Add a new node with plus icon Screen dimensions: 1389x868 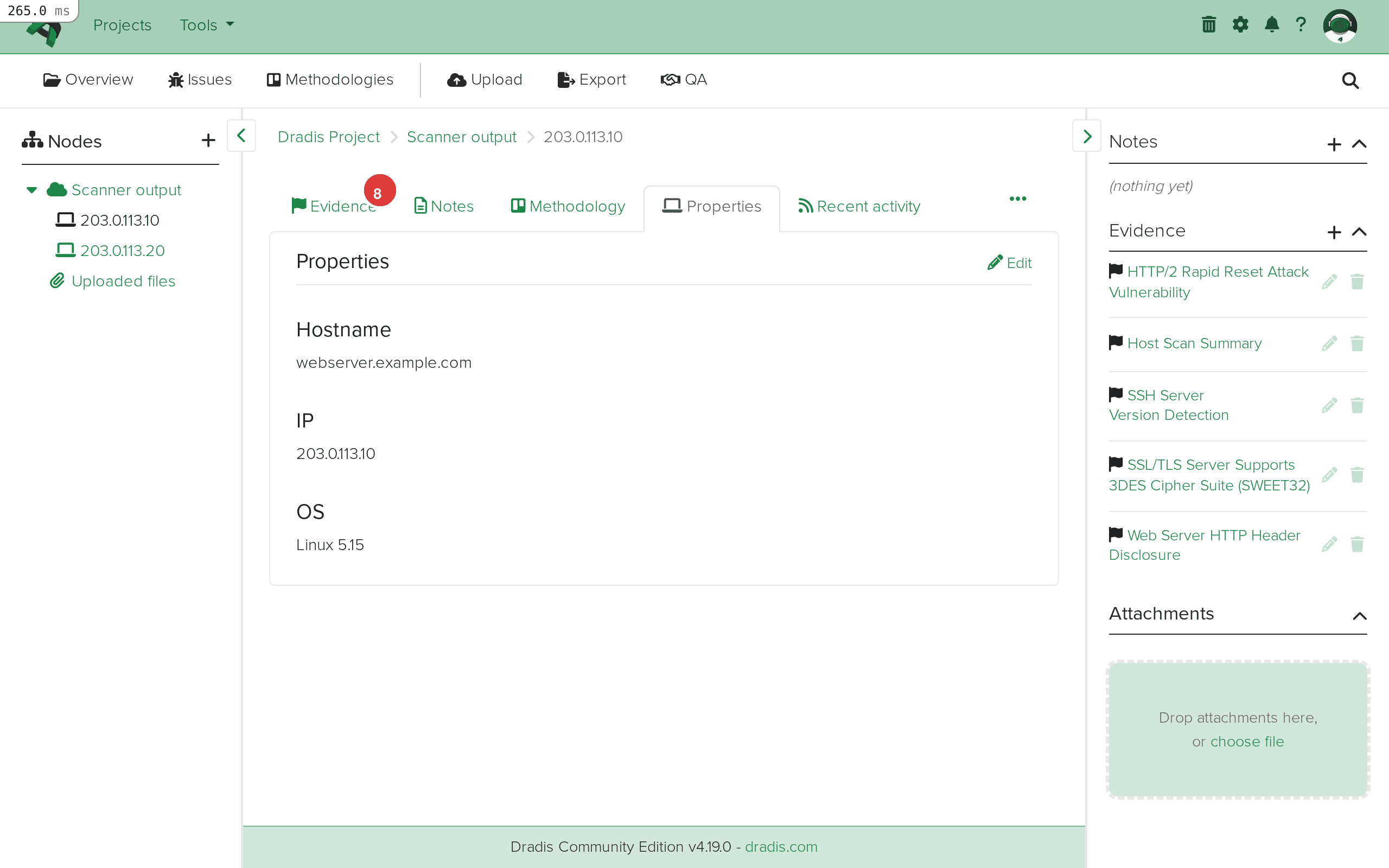click(x=208, y=141)
